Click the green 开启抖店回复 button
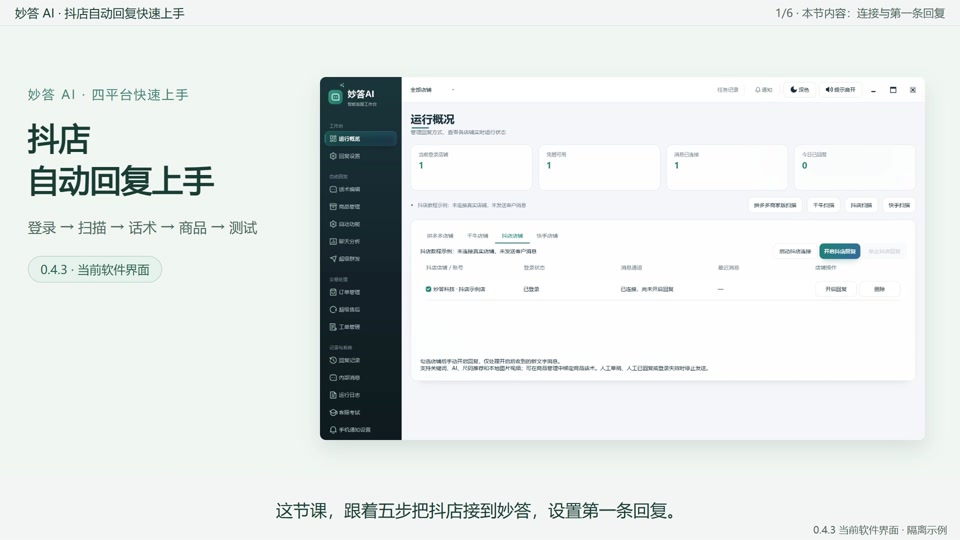This screenshot has width=960, height=540. click(x=839, y=252)
